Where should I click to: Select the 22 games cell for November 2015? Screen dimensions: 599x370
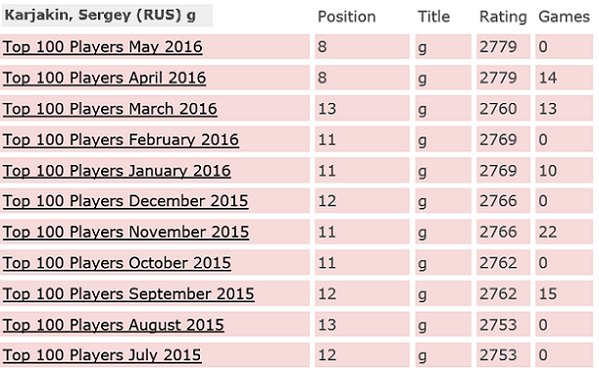pos(564,232)
